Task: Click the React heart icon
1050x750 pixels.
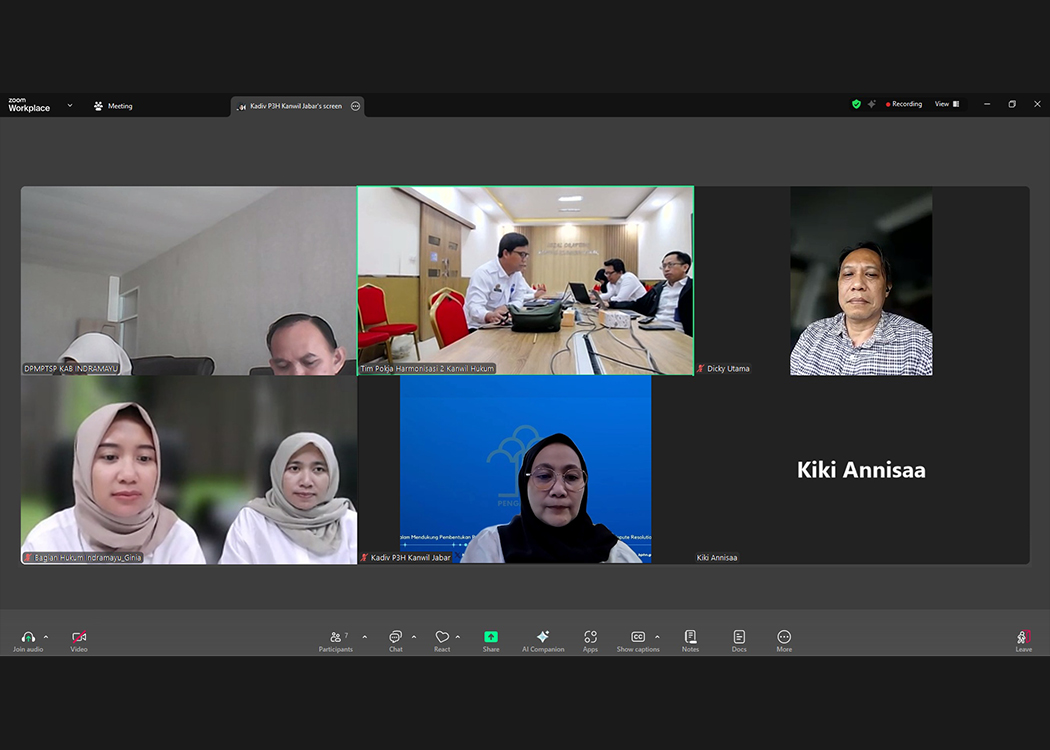Action: pos(441,638)
